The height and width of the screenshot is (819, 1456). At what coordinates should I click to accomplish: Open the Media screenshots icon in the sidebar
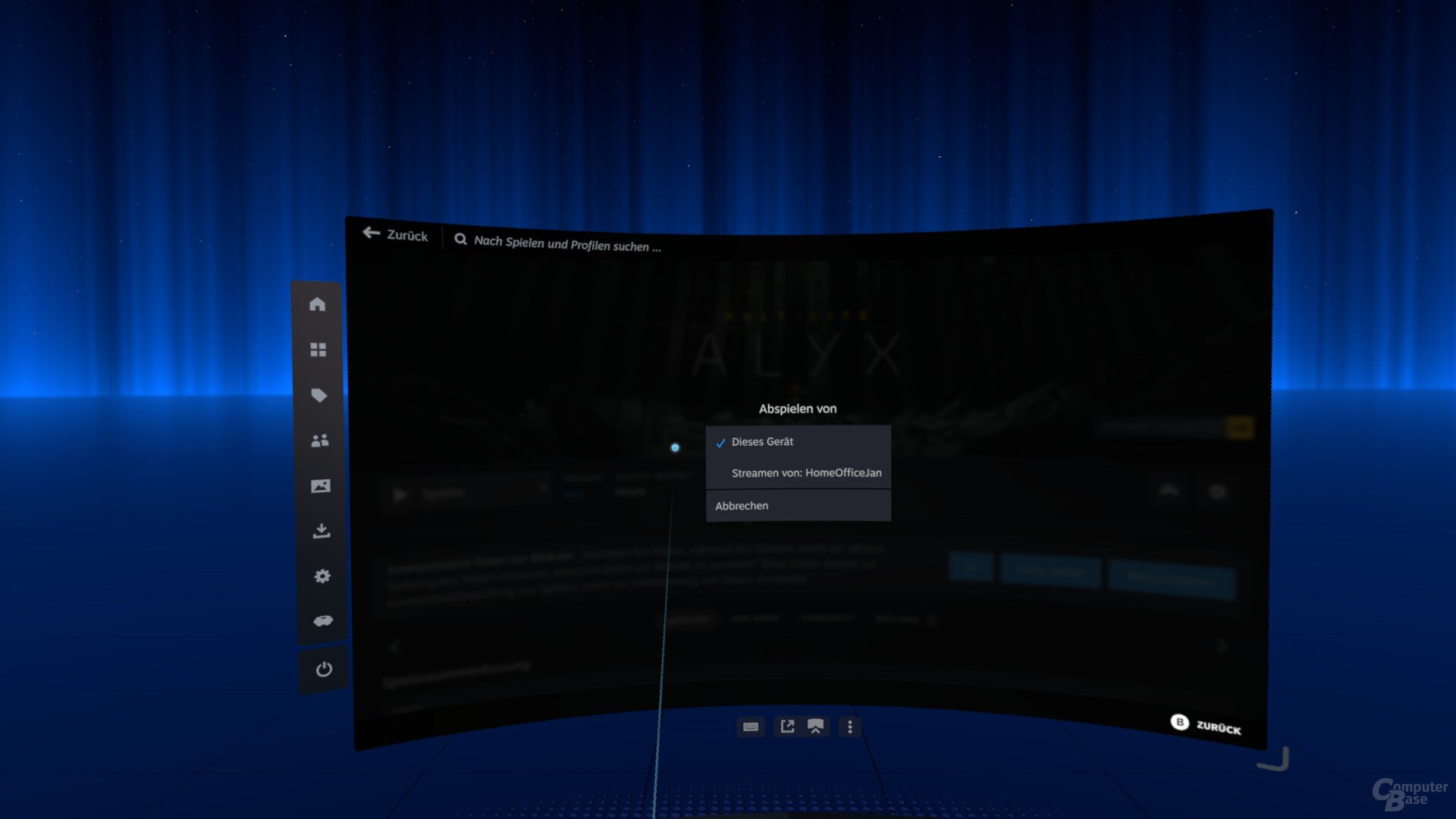(x=320, y=486)
